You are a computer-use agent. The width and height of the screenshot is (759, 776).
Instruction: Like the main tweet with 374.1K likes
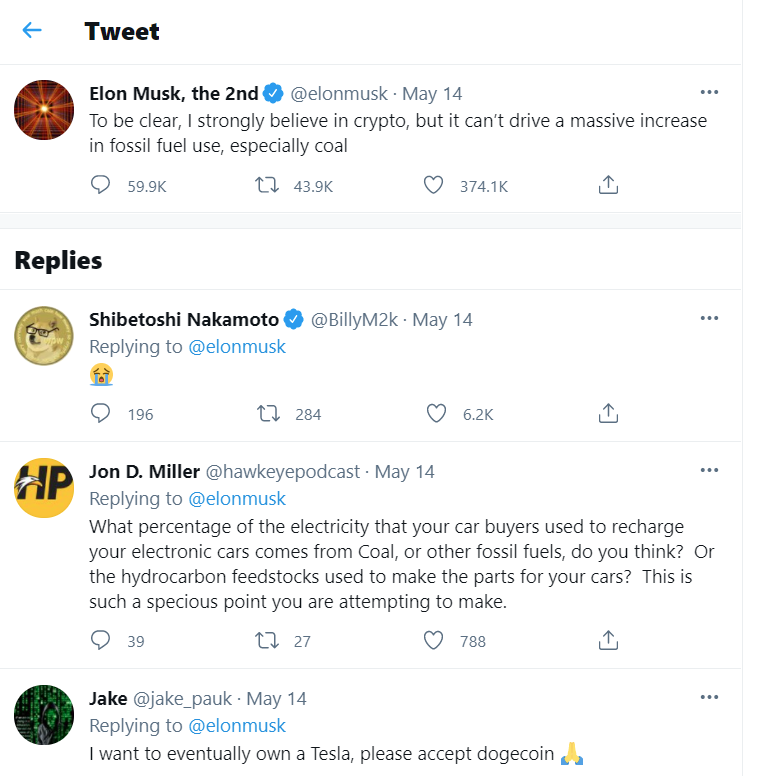coord(433,185)
